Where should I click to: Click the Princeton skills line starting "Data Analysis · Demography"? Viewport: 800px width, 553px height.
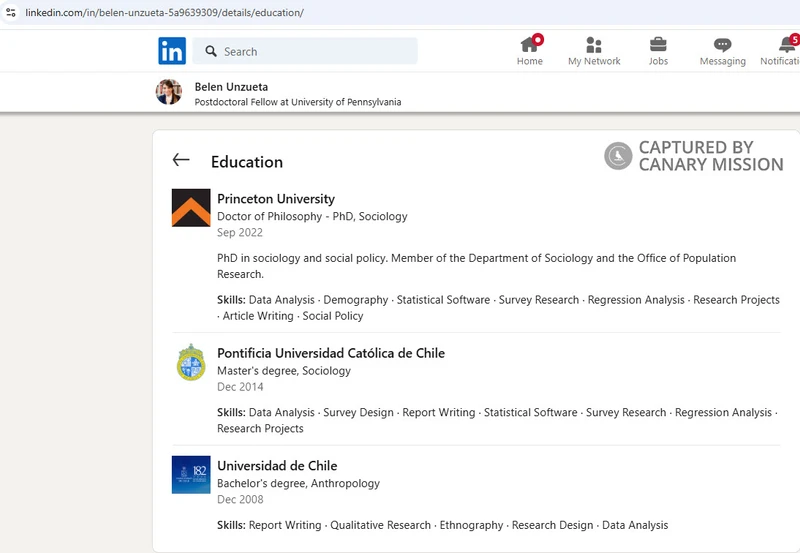tap(498, 308)
